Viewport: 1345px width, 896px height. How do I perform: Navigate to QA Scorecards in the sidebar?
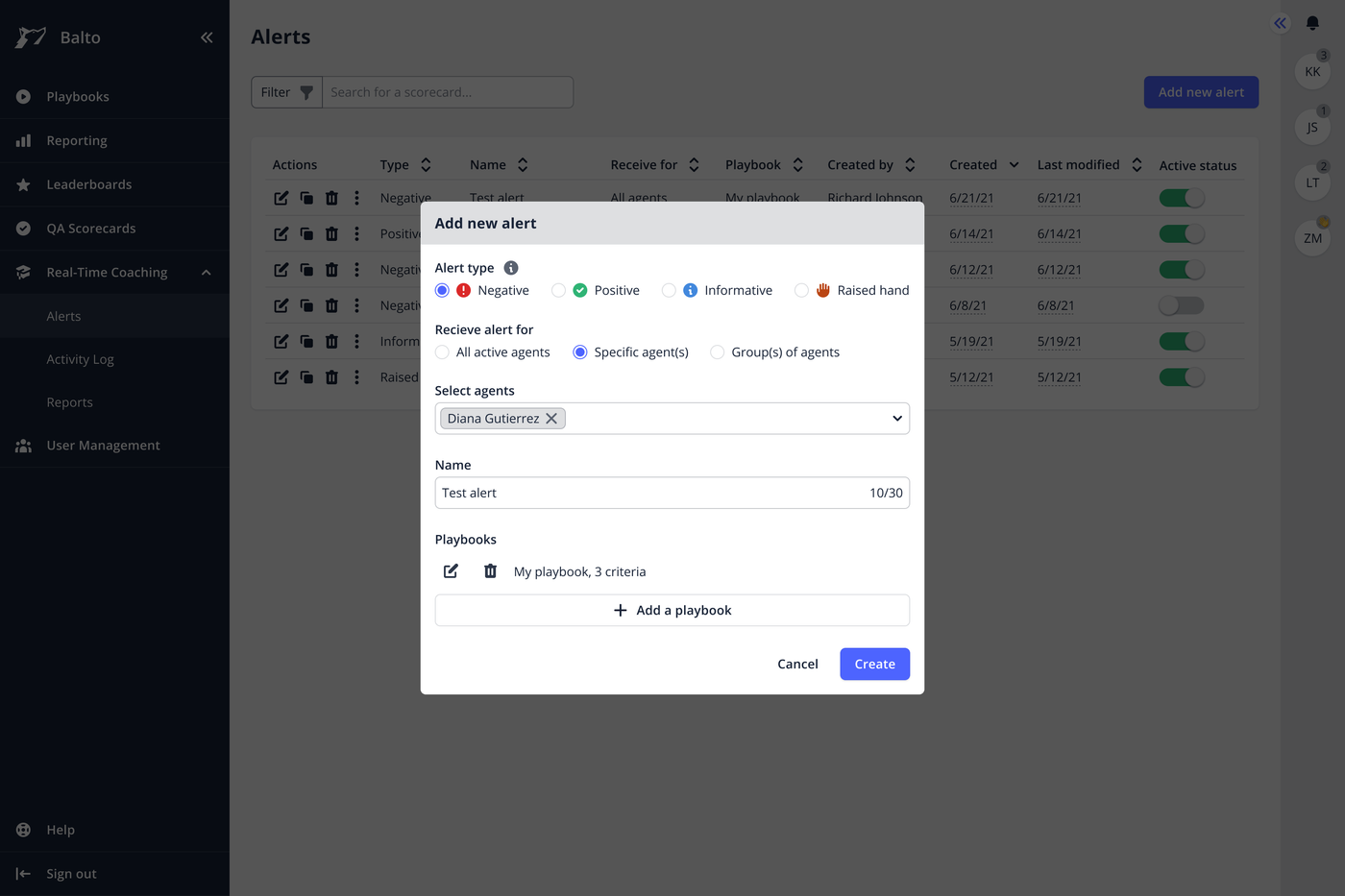89,228
